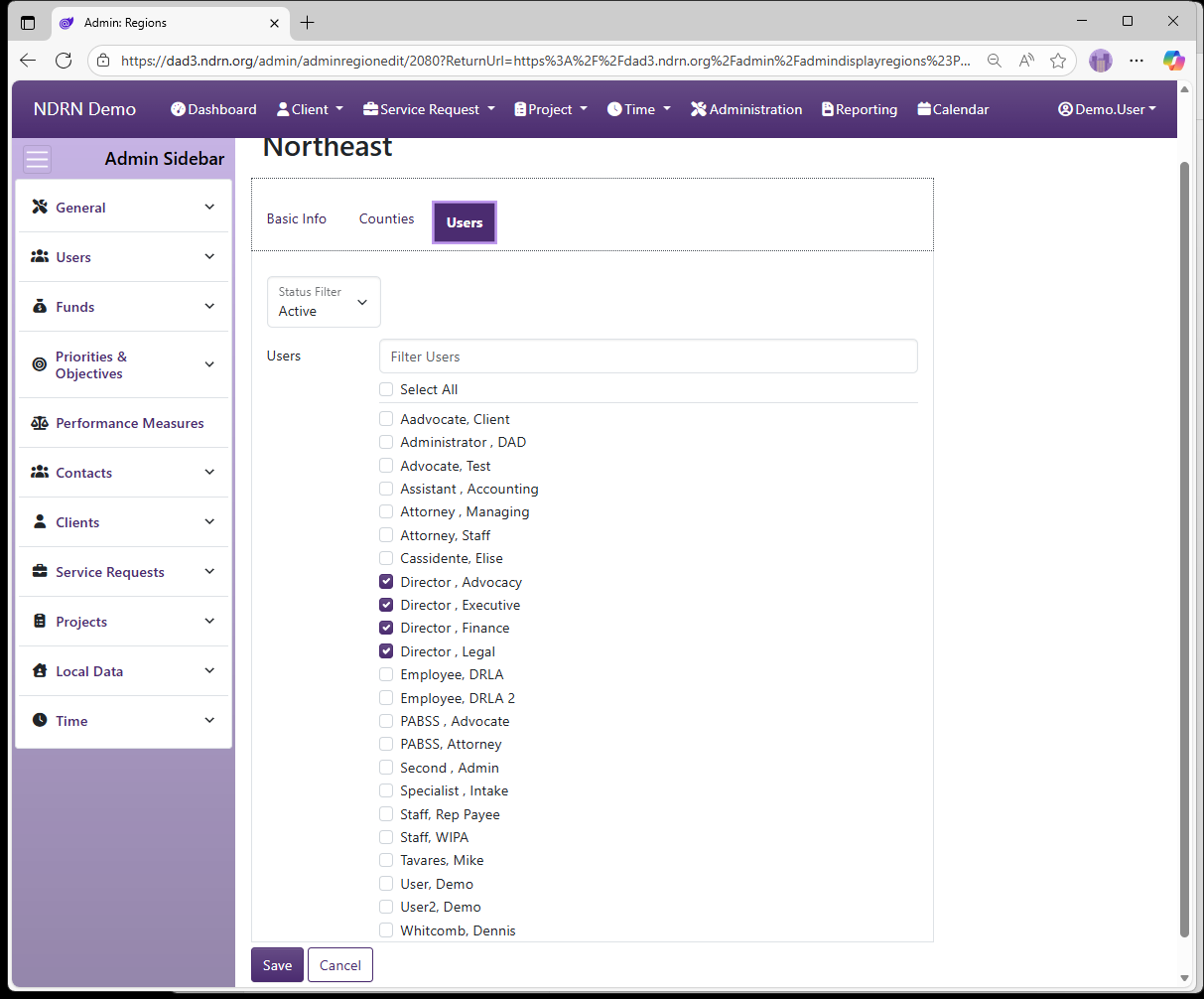Switch to the Basic Info tab

pyautogui.click(x=297, y=218)
